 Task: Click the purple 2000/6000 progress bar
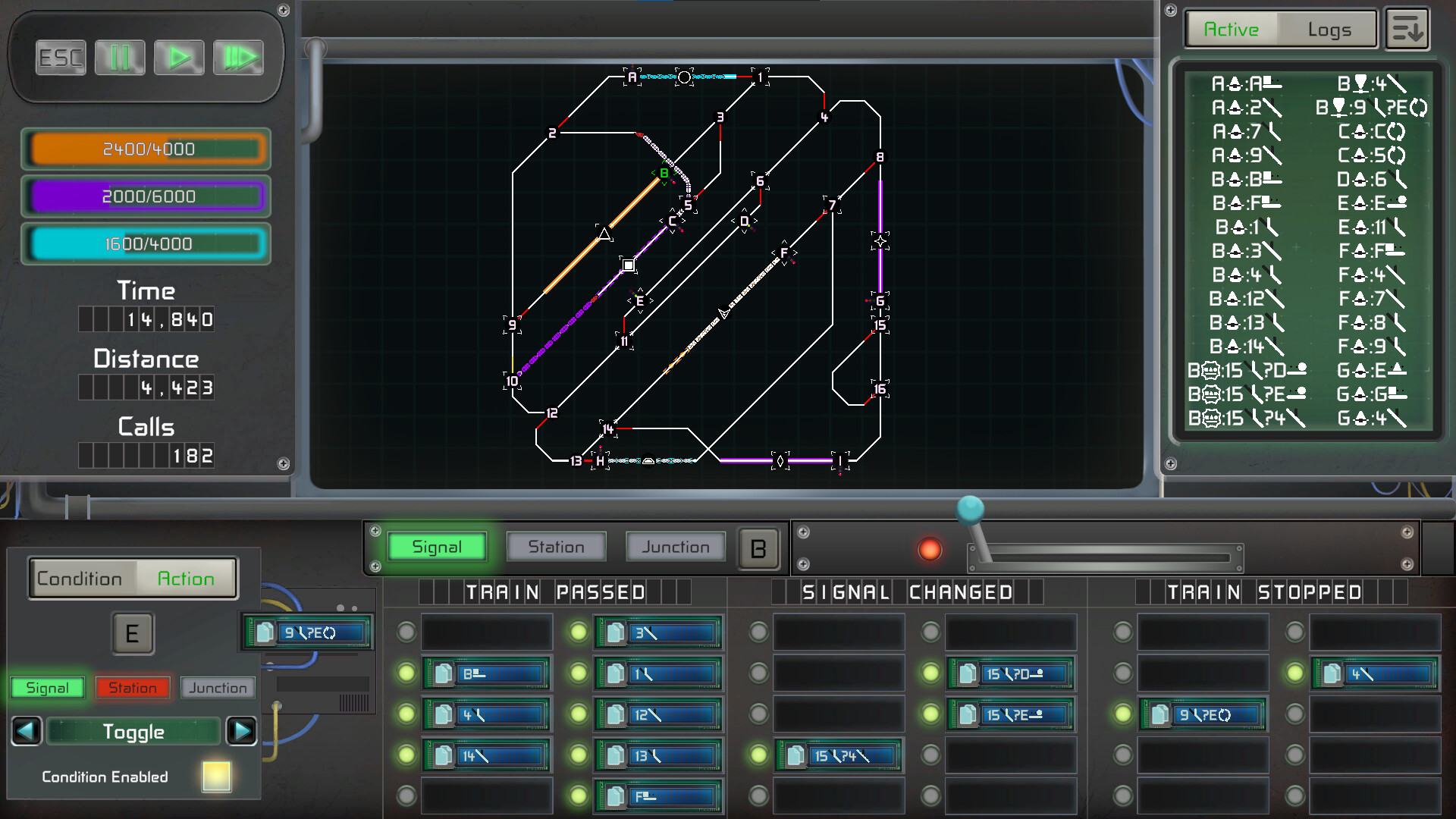(x=146, y=196)
